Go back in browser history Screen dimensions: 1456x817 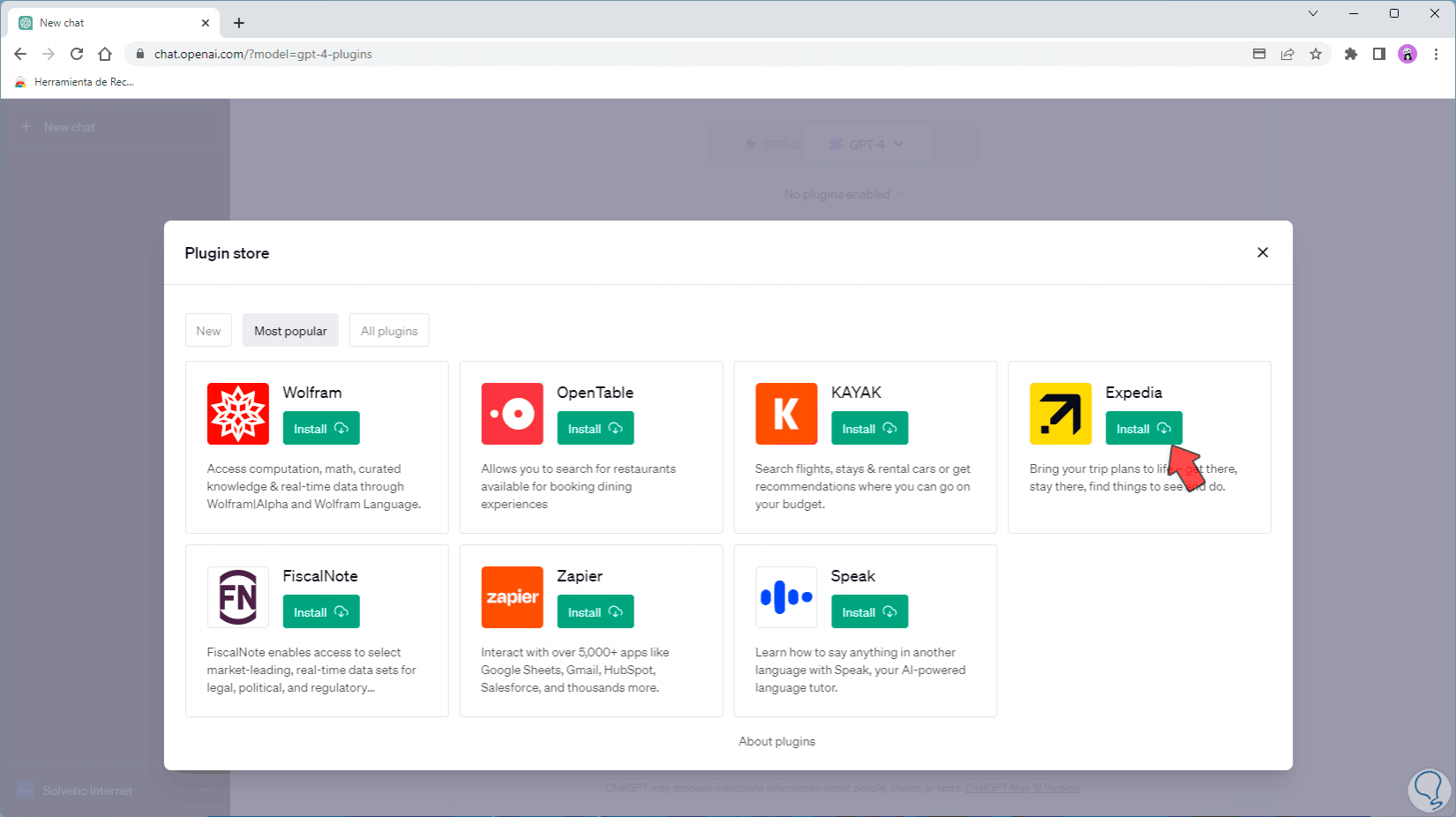20,54
